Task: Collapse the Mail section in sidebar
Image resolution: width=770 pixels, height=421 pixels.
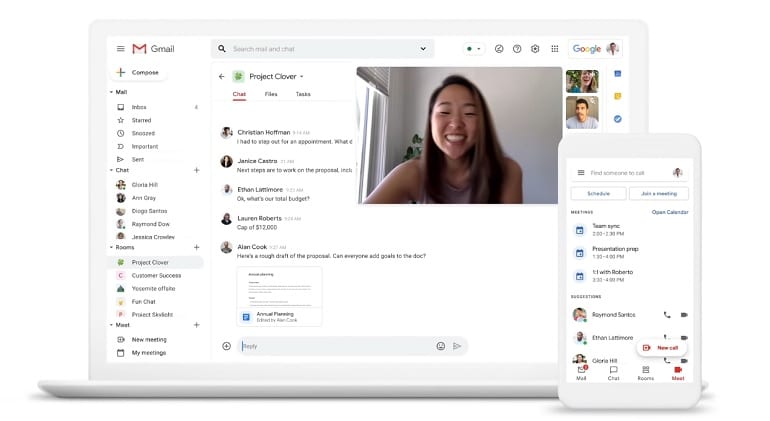Action: [111, 92]
